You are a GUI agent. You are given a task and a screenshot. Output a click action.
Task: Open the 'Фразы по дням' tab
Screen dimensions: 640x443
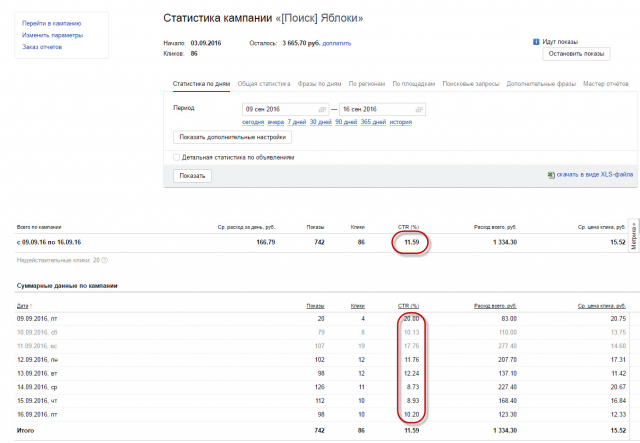(x=319, y=84)
